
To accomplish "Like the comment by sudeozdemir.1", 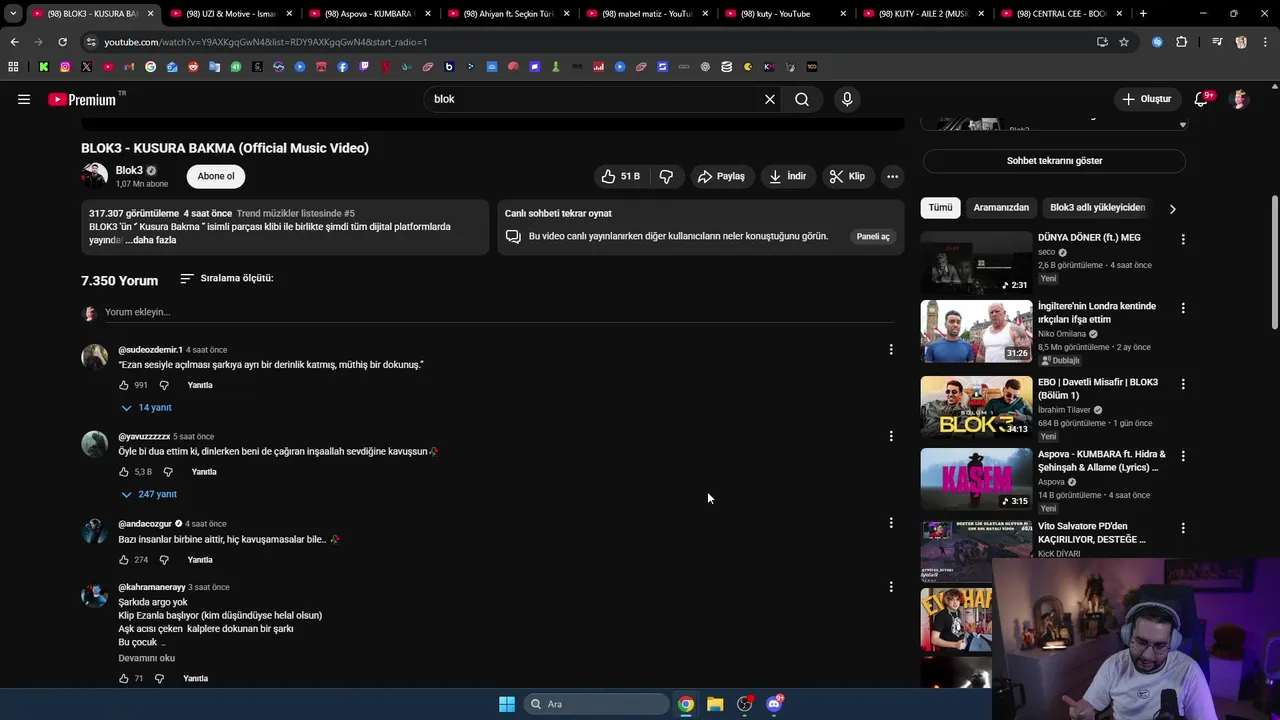I will tap(124, 385).
